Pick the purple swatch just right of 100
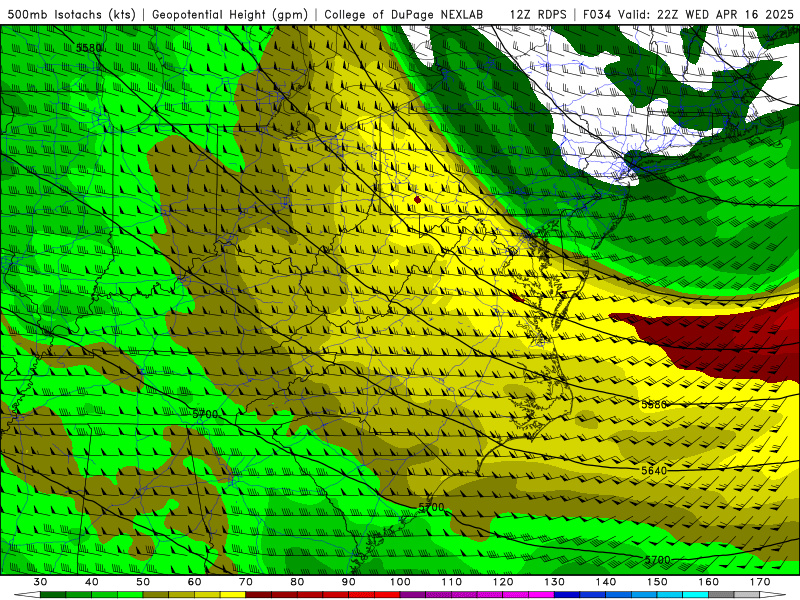The height and width of the screenshot is (600, 800). [413, 595]
